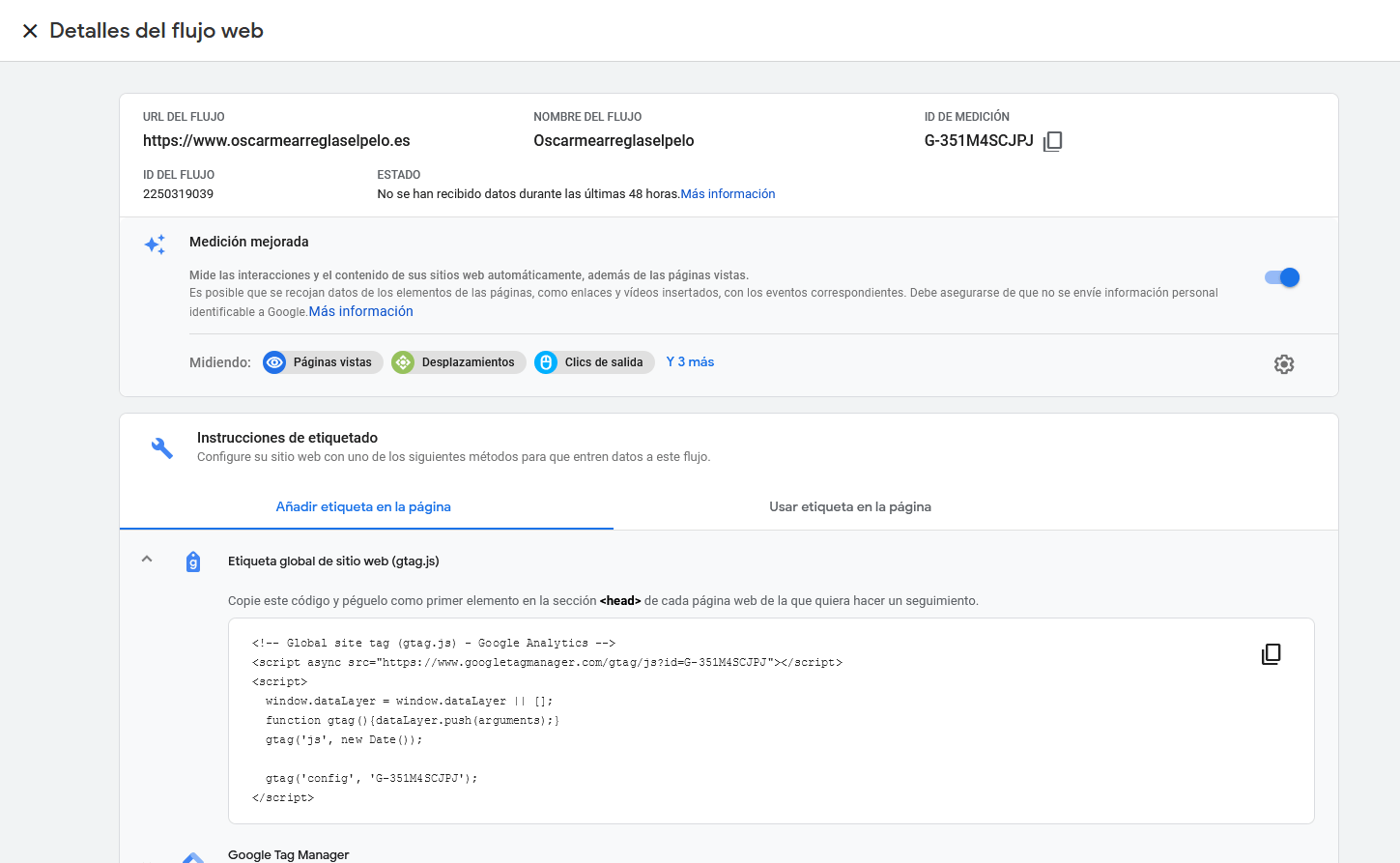Open the Google Tag Manager section
The height and width of the screenshot is (863, 1400).
(288, 855)
